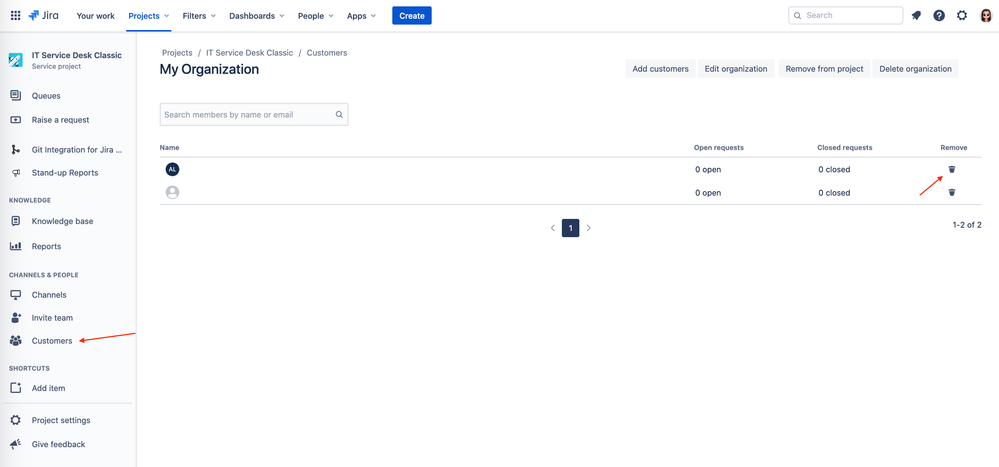Open Knowledge base in the sidebar
The image size is (999, 467).
(x=62, y=221)
